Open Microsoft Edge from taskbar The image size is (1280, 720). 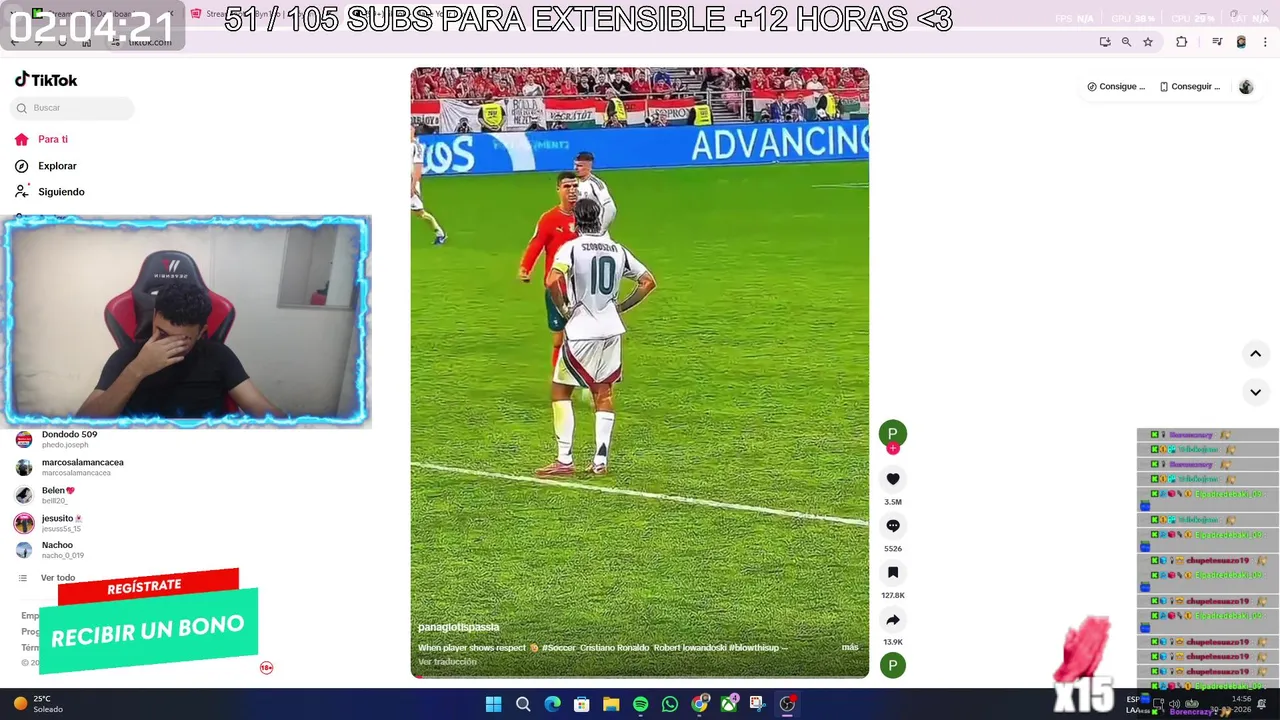pos(552,705)
